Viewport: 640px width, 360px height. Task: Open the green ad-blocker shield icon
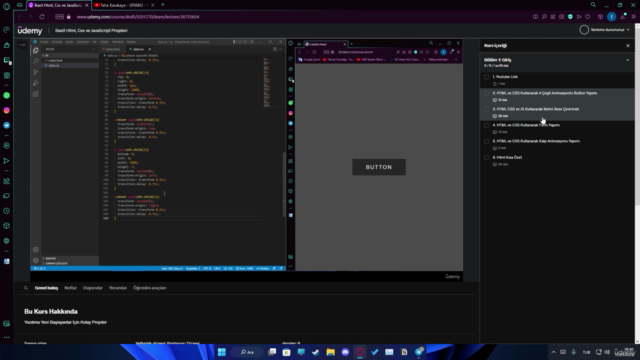click(x=570, y=17)
